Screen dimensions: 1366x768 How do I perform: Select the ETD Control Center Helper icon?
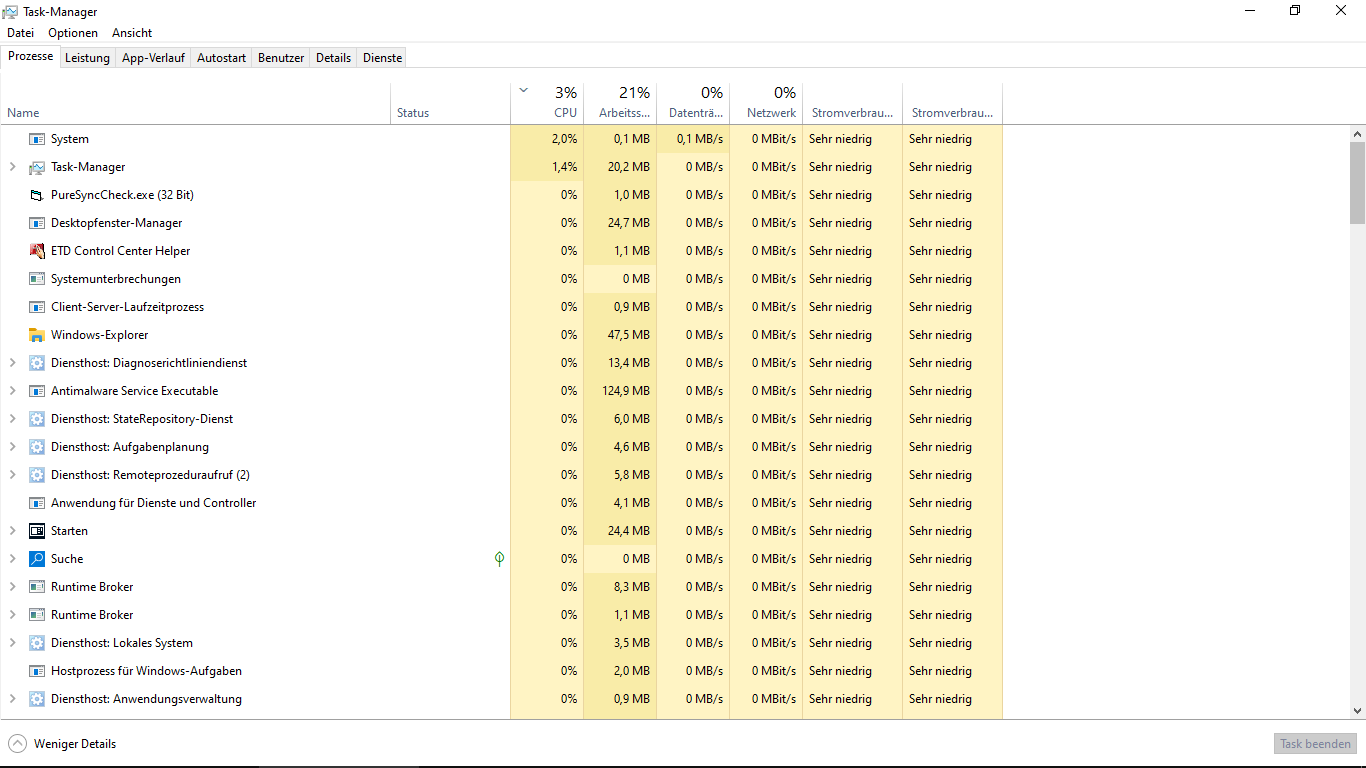click(x=37, y=251)
